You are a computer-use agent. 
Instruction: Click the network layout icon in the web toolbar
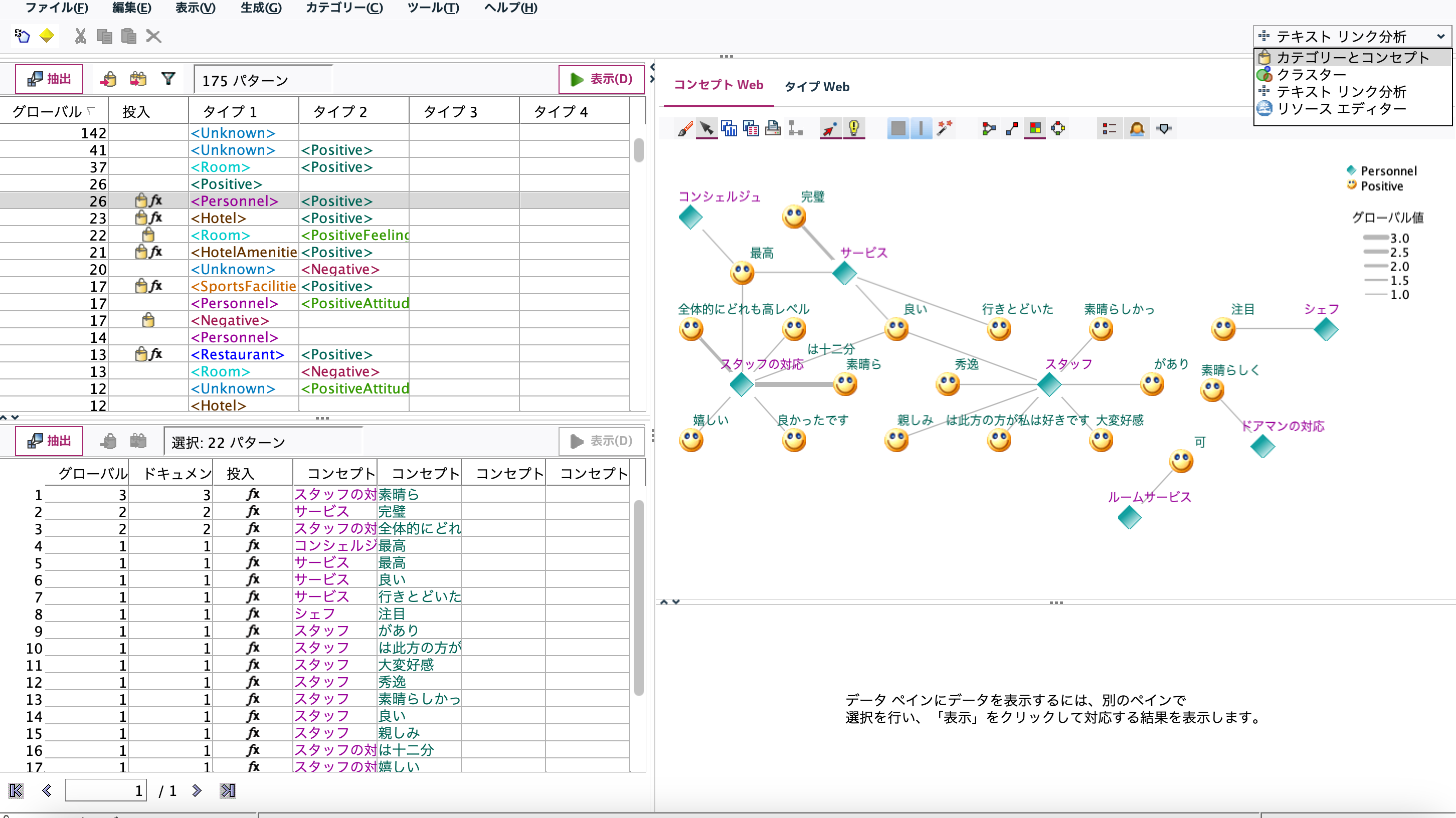click(796, 128)
